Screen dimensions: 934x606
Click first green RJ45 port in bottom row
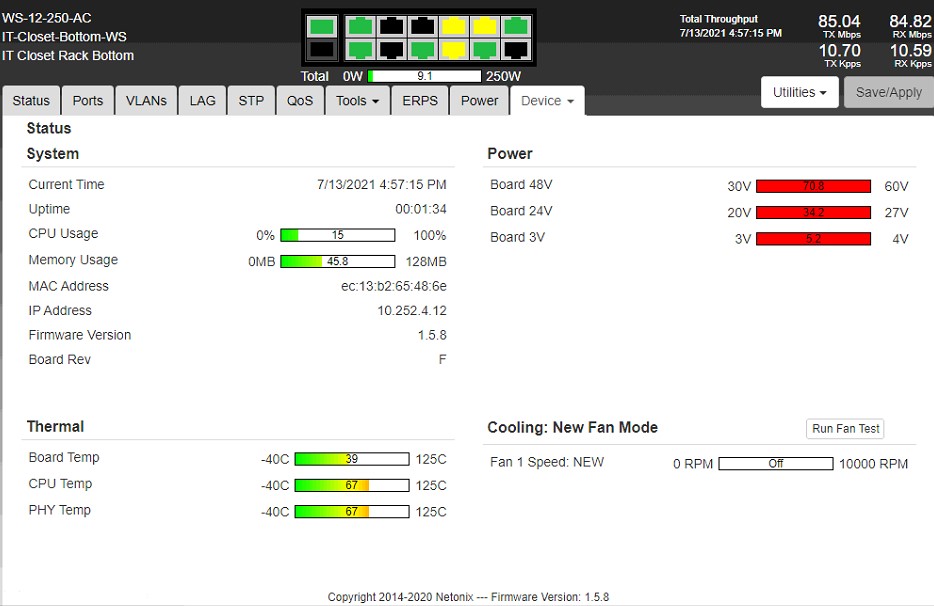pos(360,49)
